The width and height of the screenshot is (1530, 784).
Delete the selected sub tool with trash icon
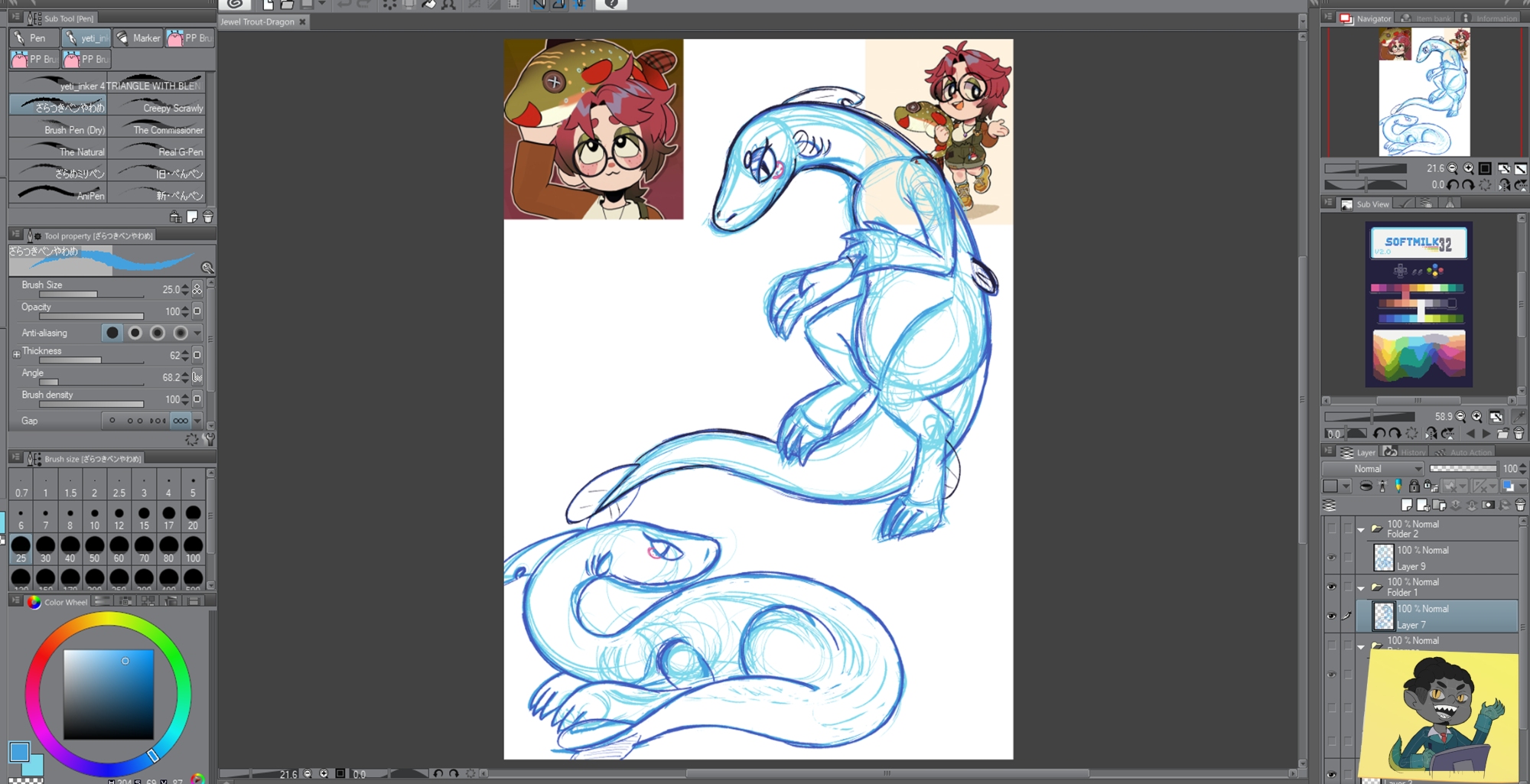click(x=207, y=217)
